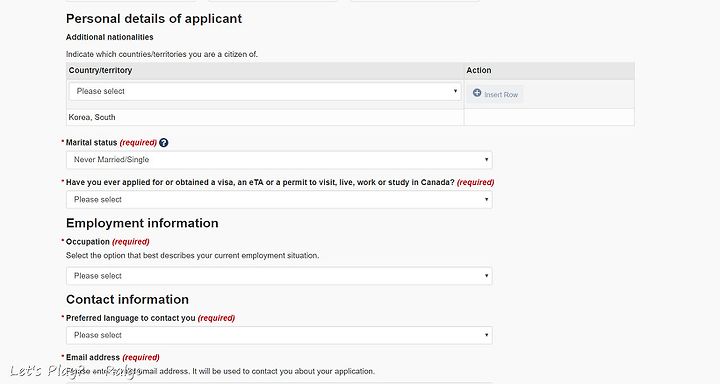This screenshot has width=720, height=384.
Task: Click the Country/territory column header
Action: 100,70
